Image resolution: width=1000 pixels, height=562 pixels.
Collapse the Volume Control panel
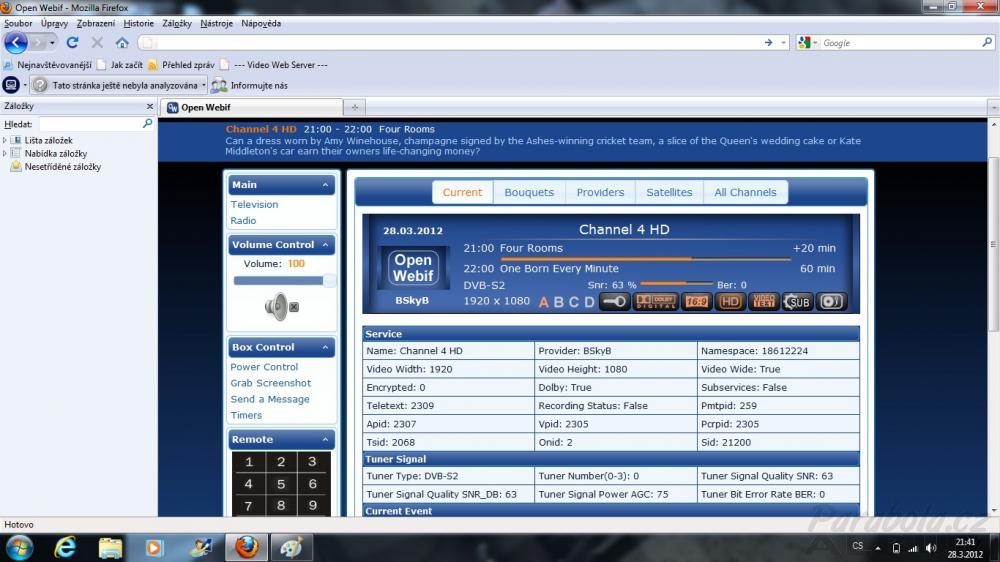click(325, 245)
